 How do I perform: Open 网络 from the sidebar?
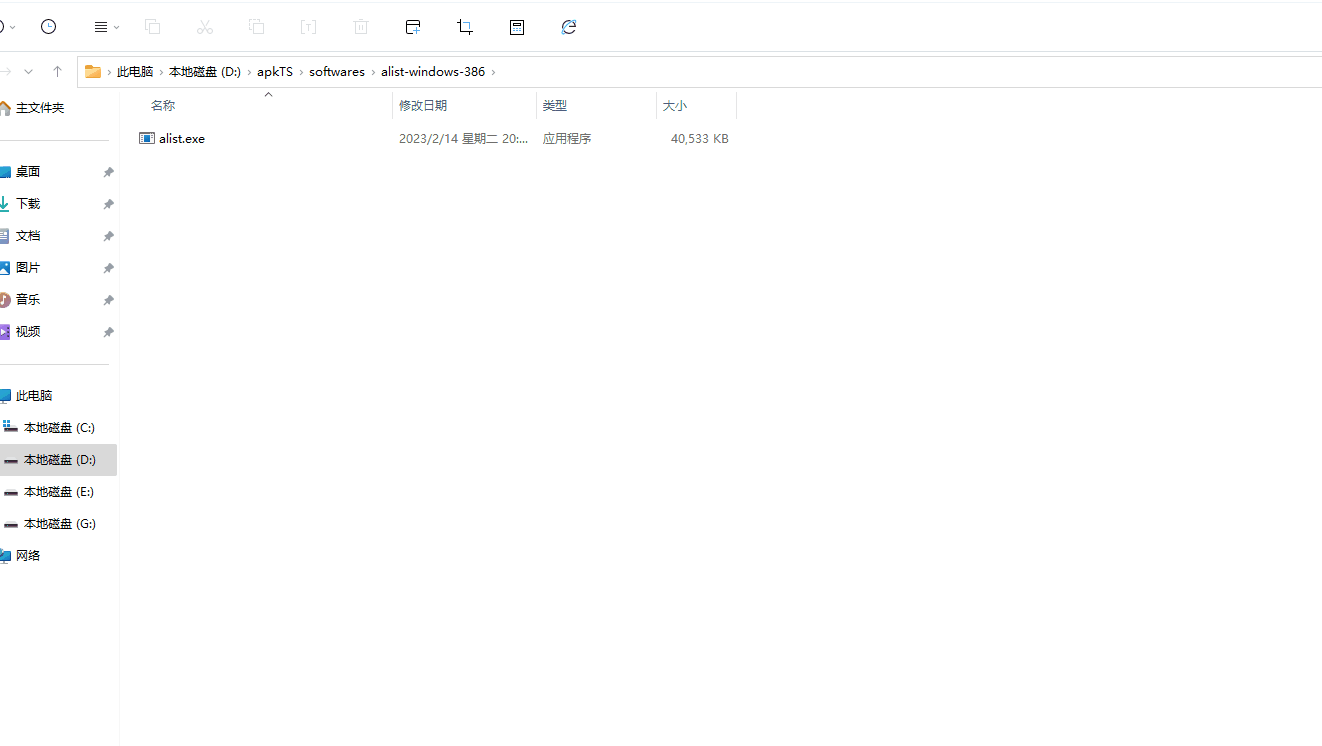28,555
